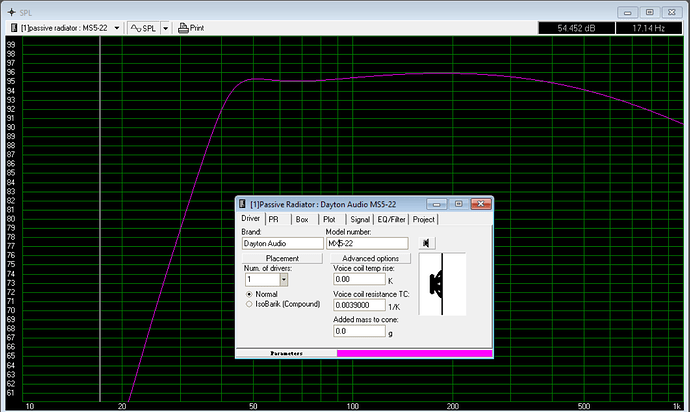The image size is (690, 412).
Task: Switch to the PR tab
Action: (x=273, y=219)
